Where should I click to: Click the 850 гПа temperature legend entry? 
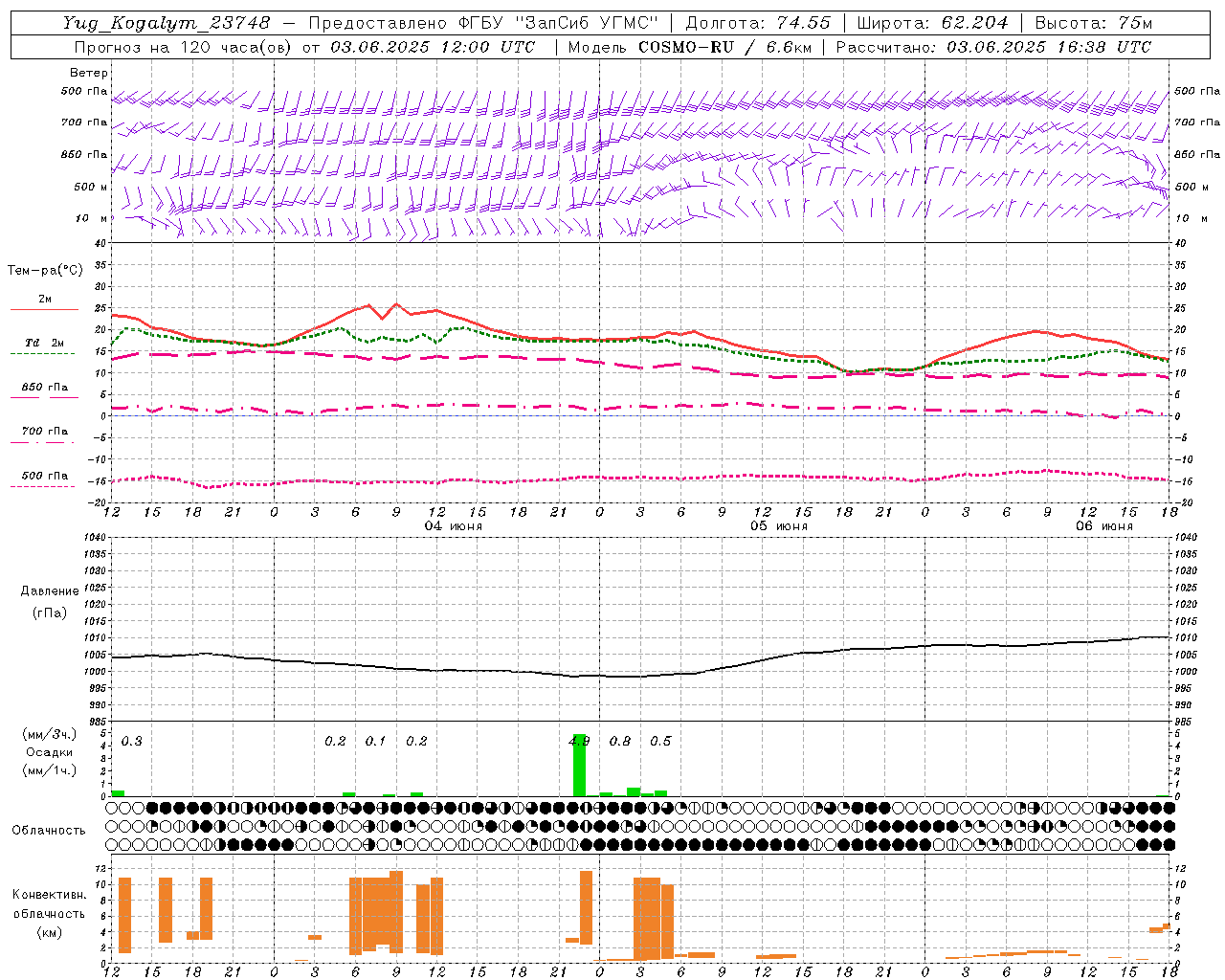(x=44, y=391)
